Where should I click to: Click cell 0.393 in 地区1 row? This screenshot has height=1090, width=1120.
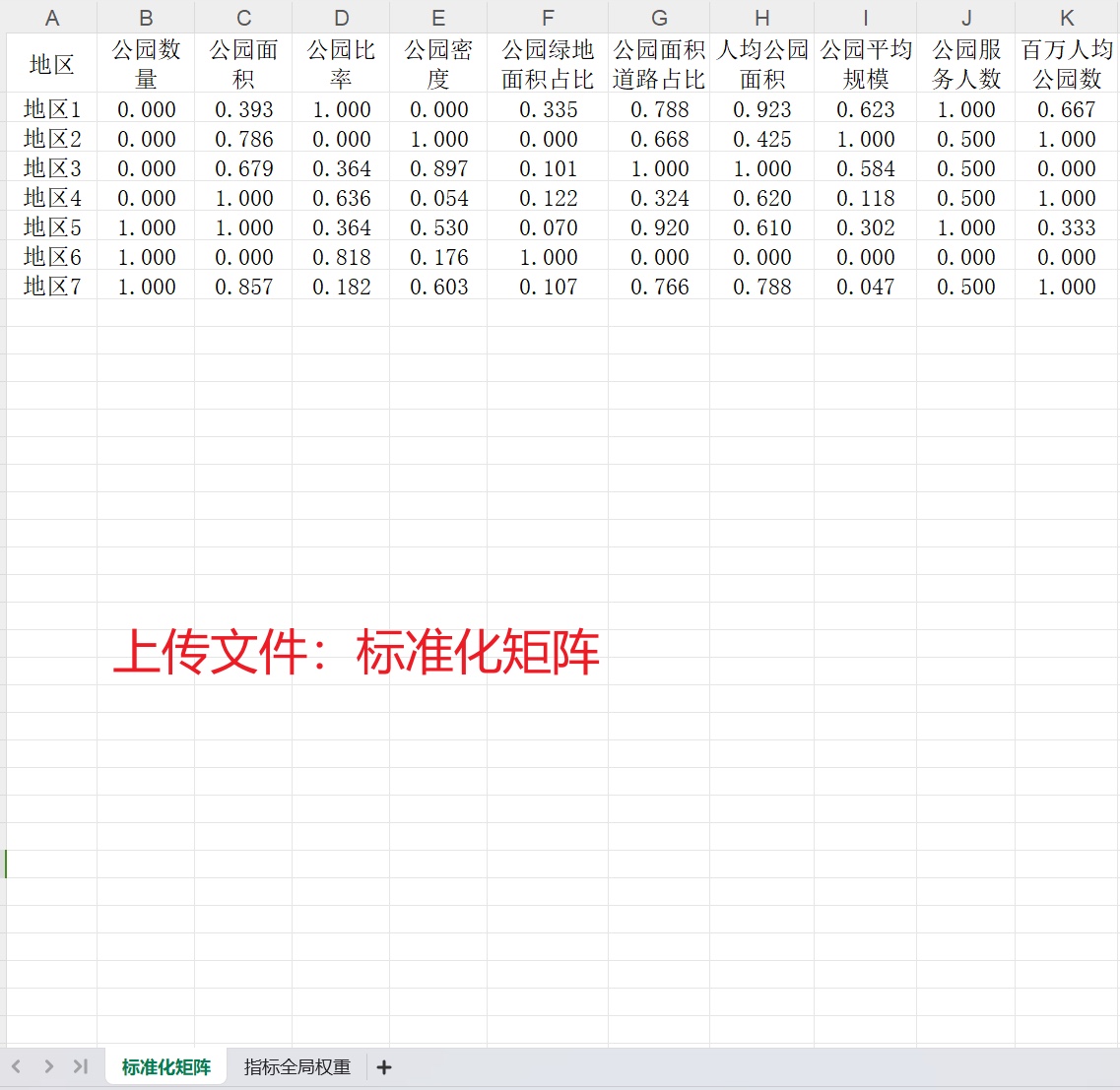click(243, 109)
